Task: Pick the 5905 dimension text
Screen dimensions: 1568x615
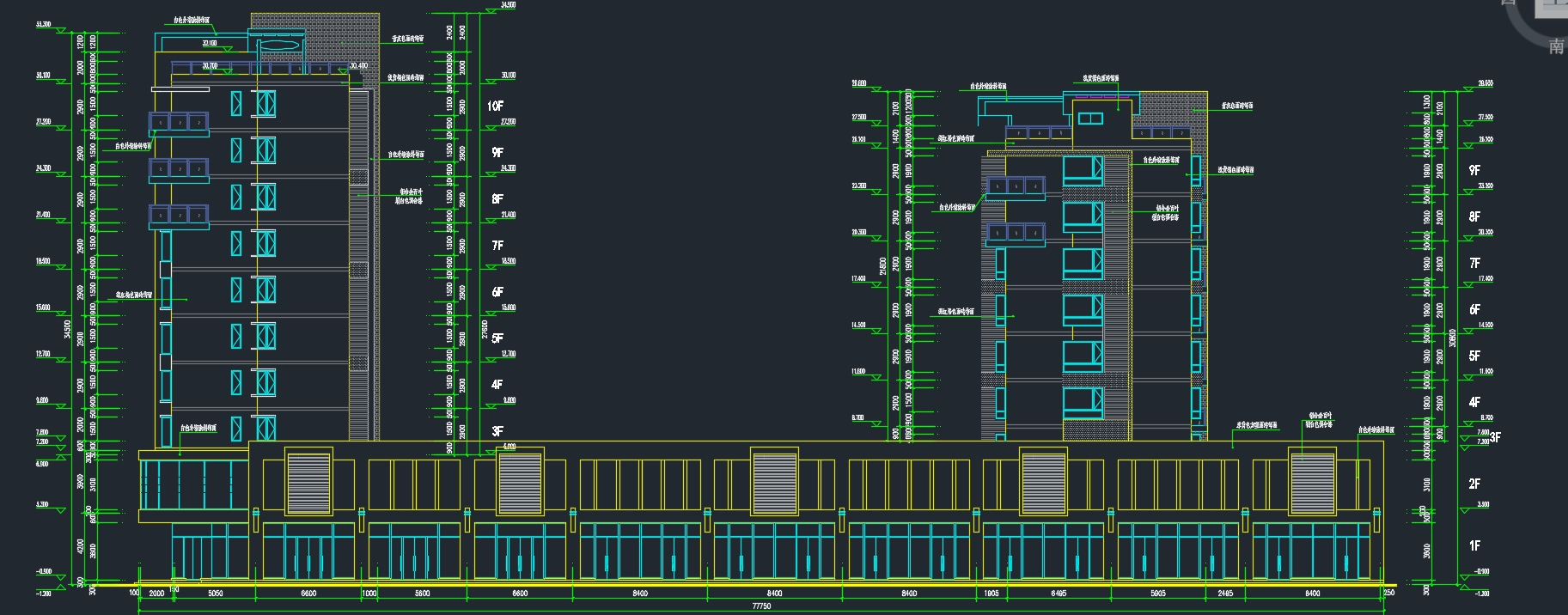Action: pyautogui.click(x=1158, y=594)
